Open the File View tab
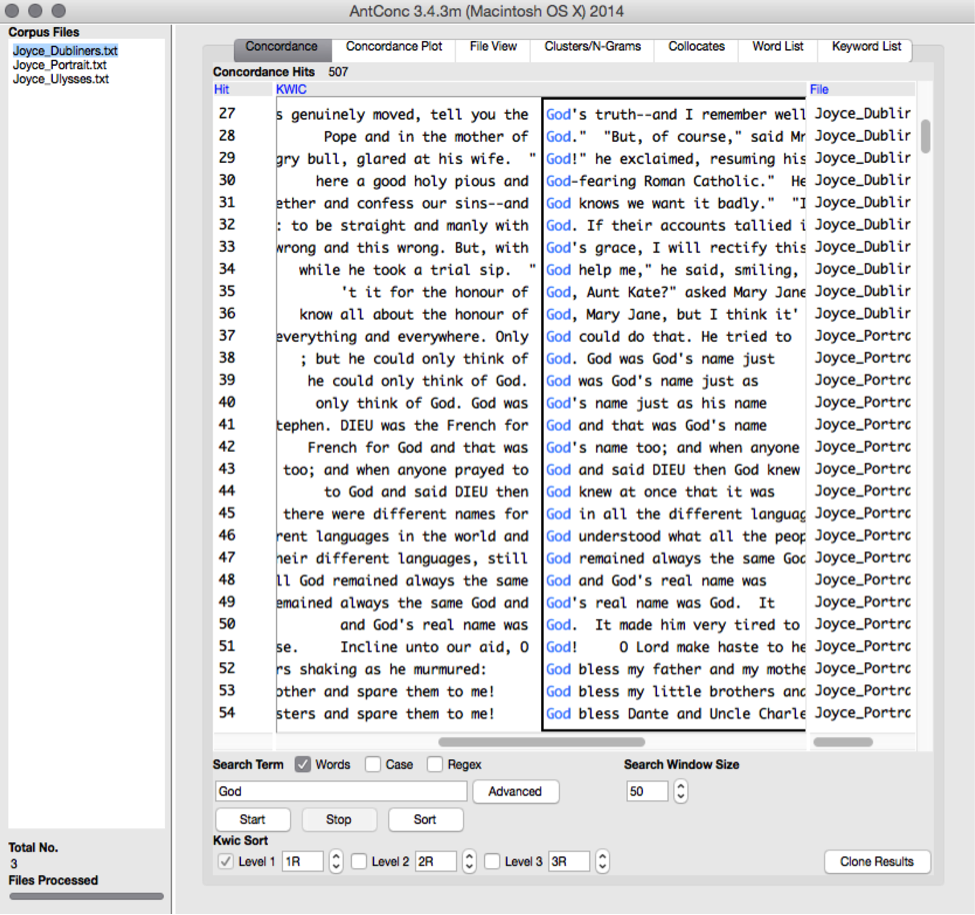 click(493, 47)
